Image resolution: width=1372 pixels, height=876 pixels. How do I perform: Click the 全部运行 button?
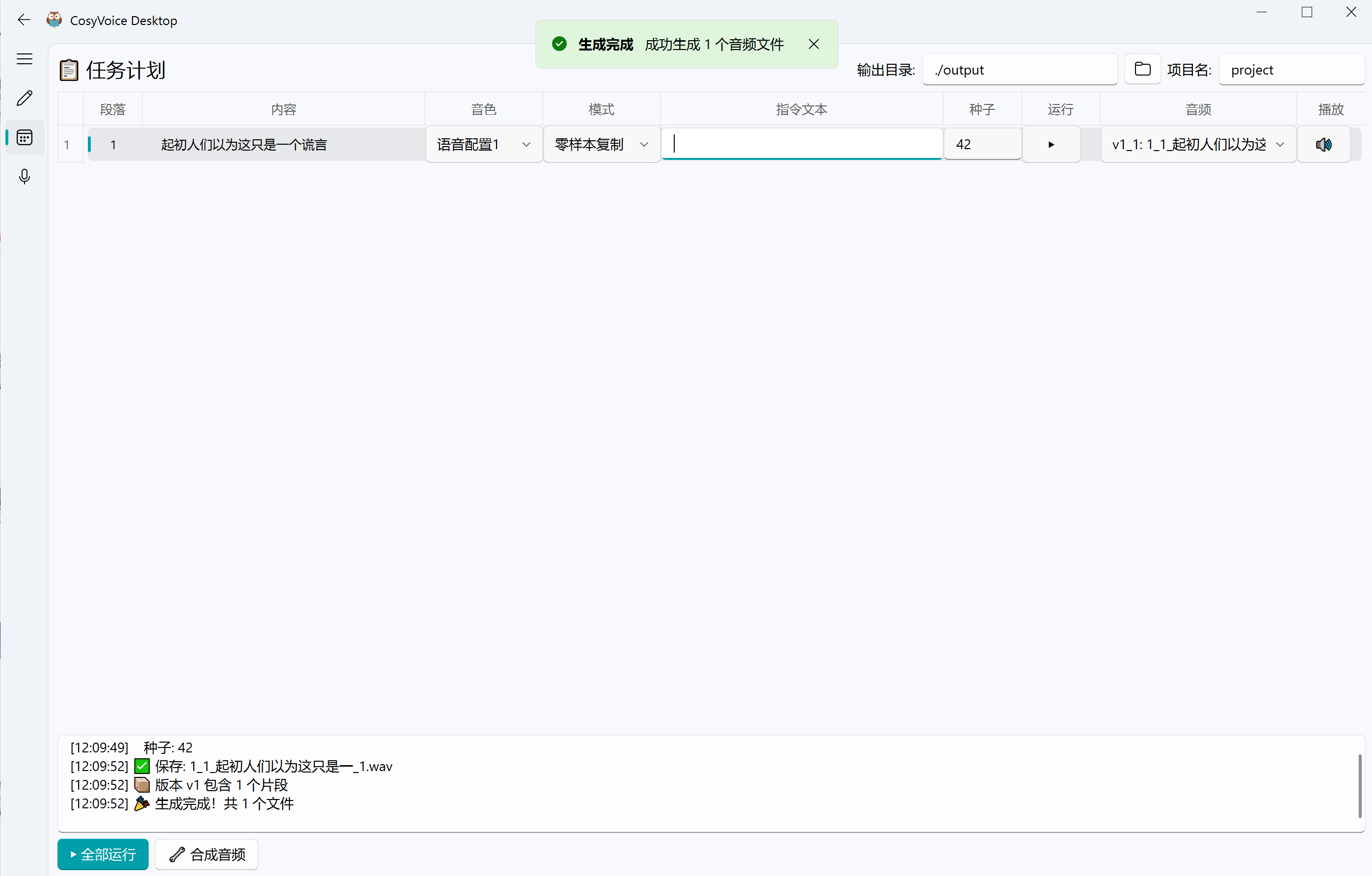tap(103, 854)
